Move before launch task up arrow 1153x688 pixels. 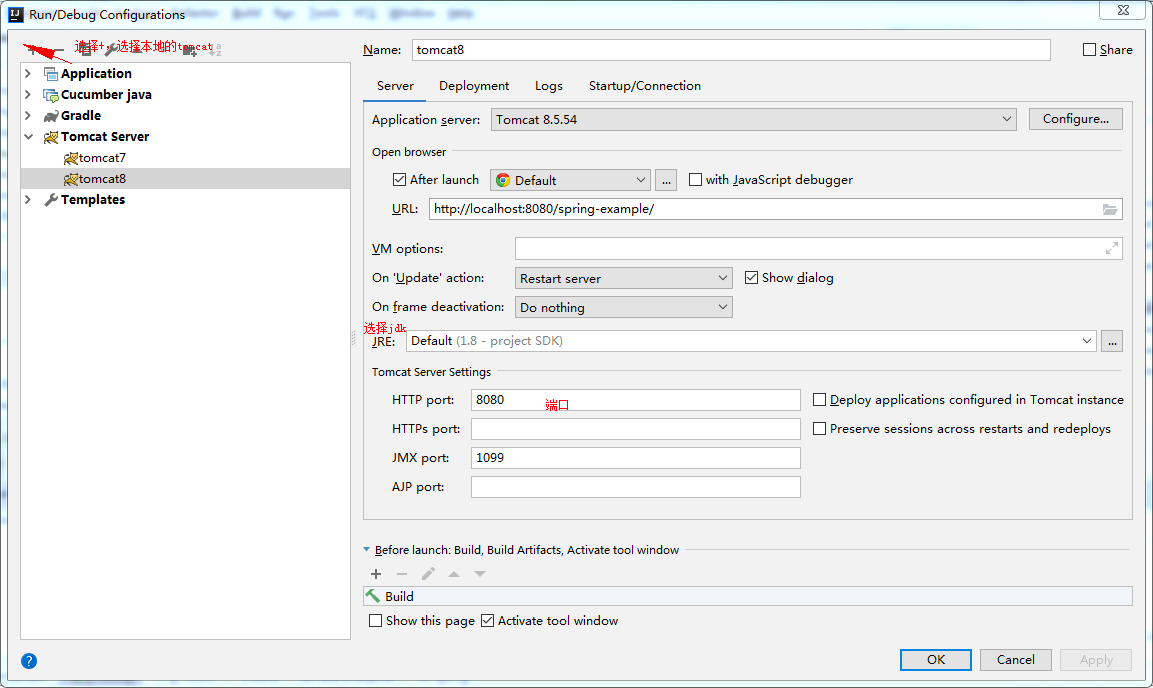coord(454,574)
